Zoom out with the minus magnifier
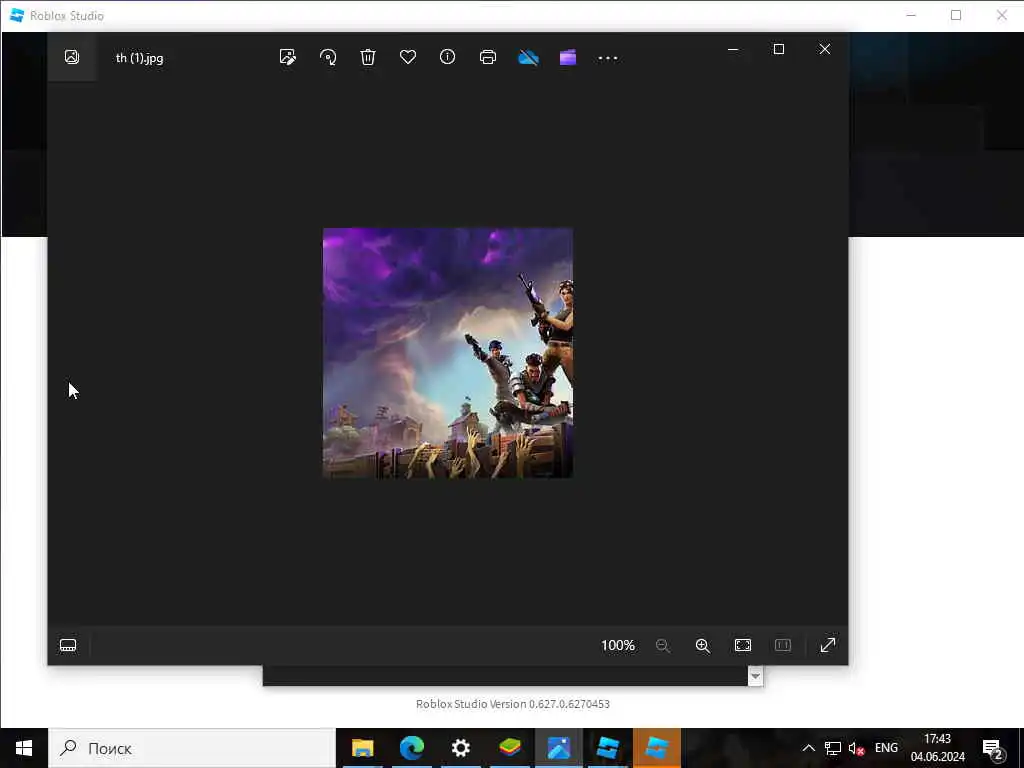The width and height of the screenshot is (1024, 768). [x=662, y=645]
